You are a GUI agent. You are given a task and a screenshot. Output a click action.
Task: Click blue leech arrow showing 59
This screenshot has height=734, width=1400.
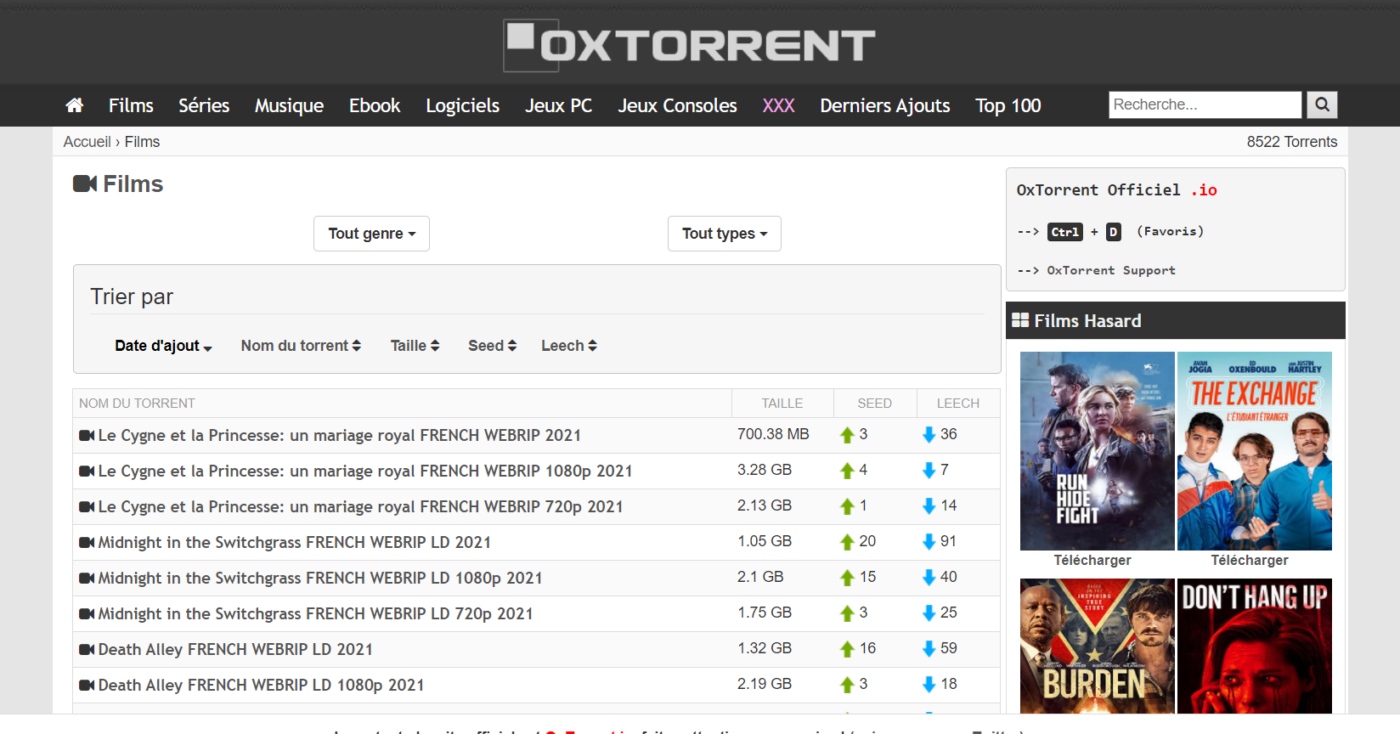pyautogui.click(x=929, y=649)
